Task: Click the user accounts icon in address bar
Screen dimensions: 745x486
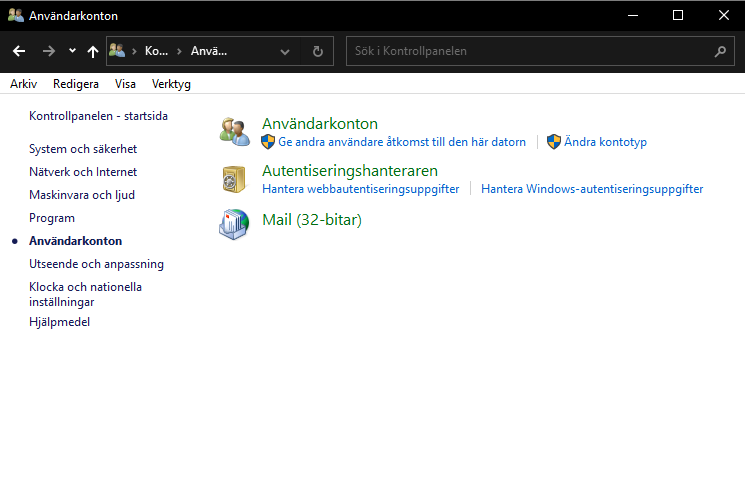Action: (117, 50)
